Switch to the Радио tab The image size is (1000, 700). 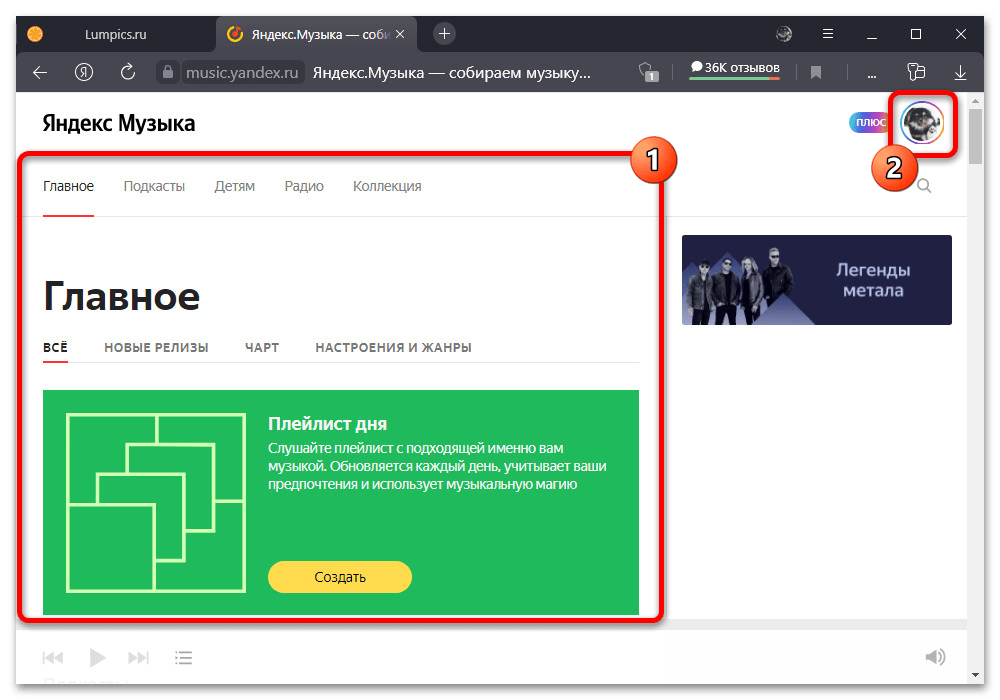304,186
